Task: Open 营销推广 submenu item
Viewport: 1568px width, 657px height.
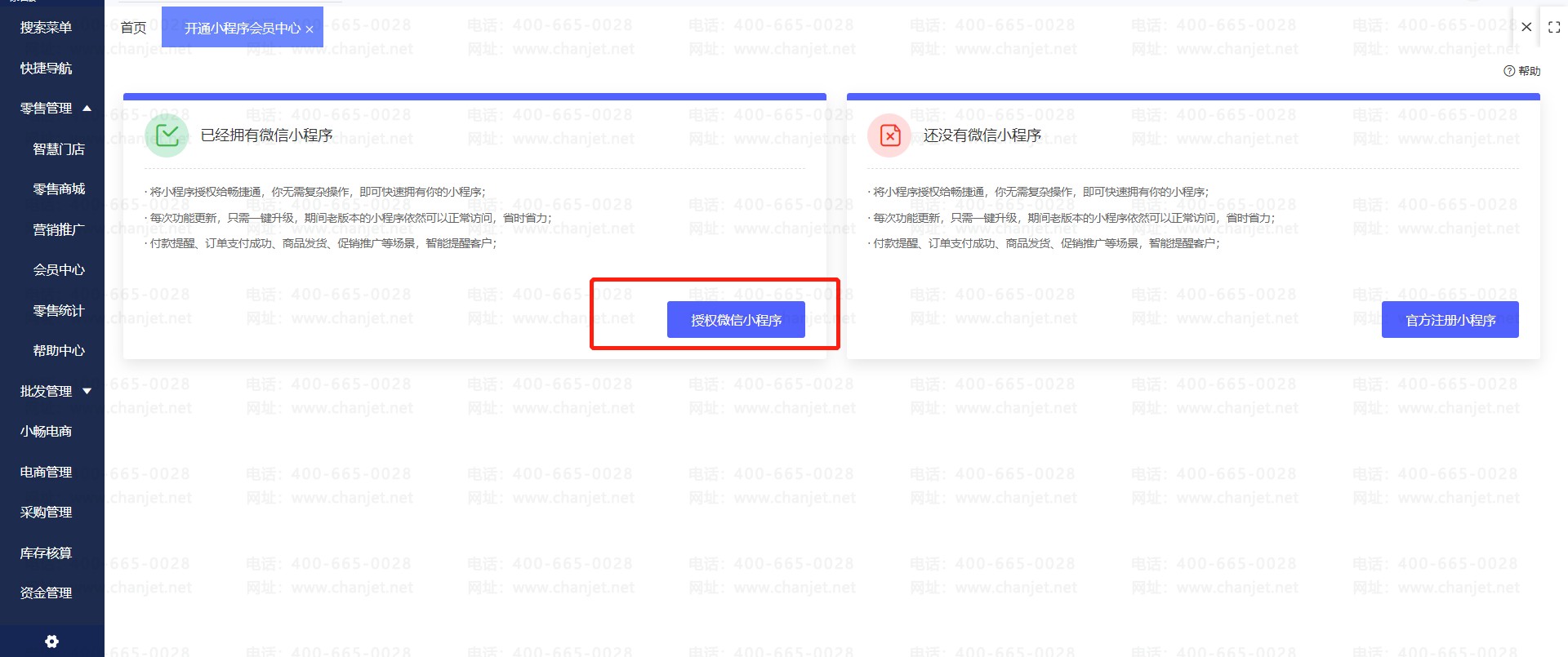Action: click(59, 229)
